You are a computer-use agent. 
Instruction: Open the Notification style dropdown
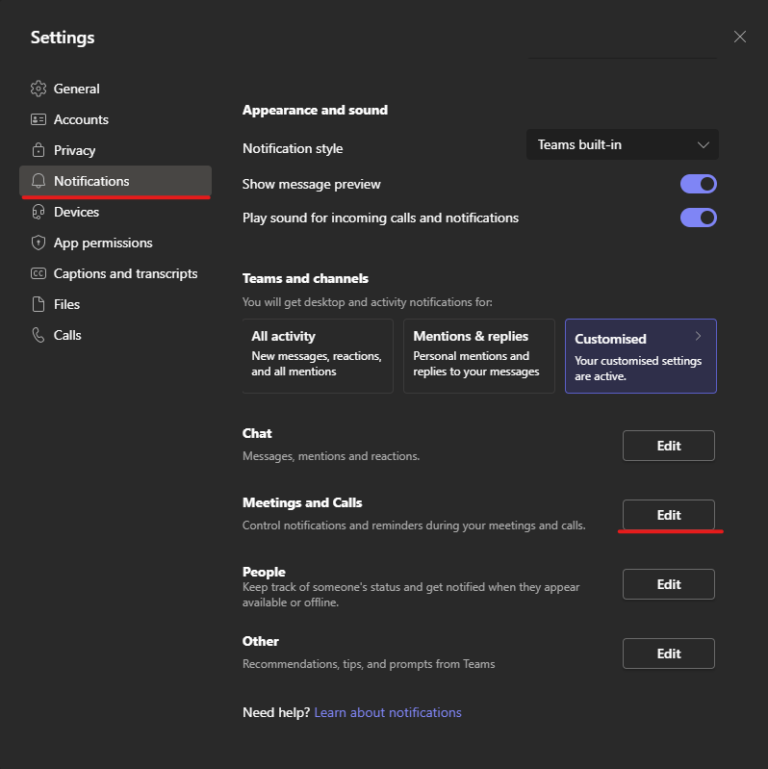coord(622,145)
